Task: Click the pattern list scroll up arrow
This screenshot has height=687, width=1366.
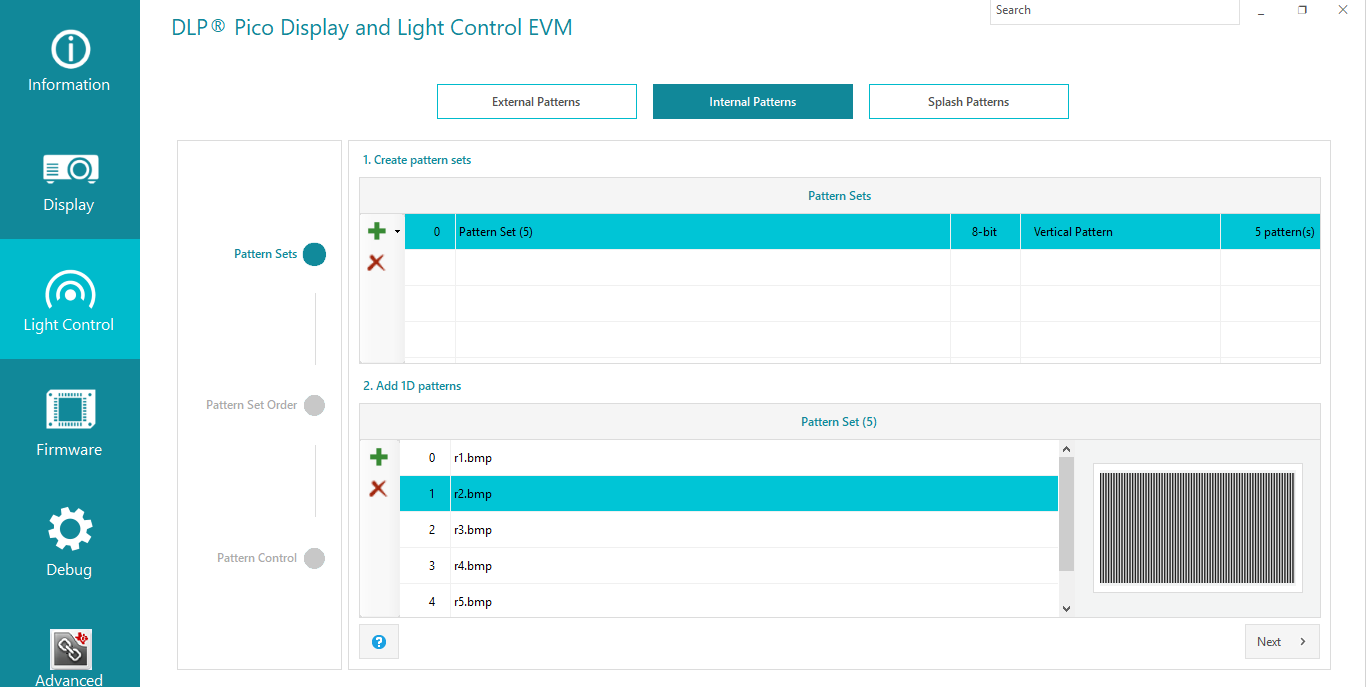Action: [1066, 449]
